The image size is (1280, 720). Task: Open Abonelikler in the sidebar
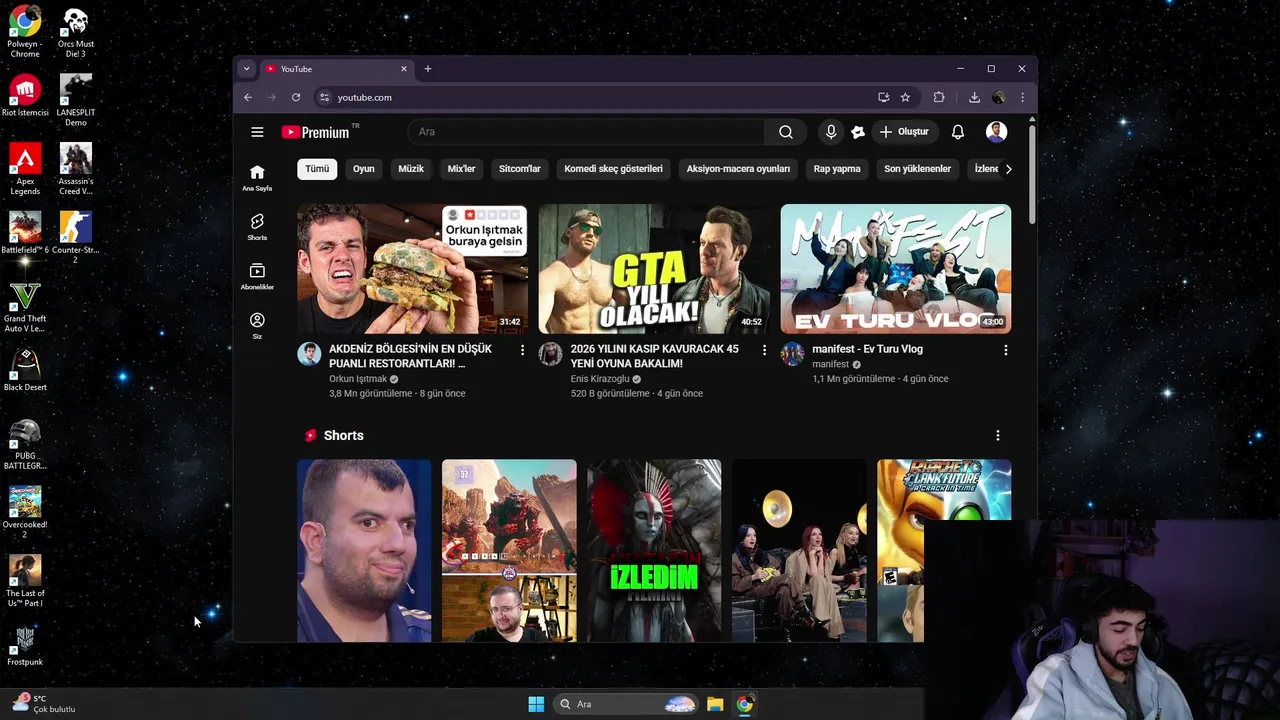(257, 276)
